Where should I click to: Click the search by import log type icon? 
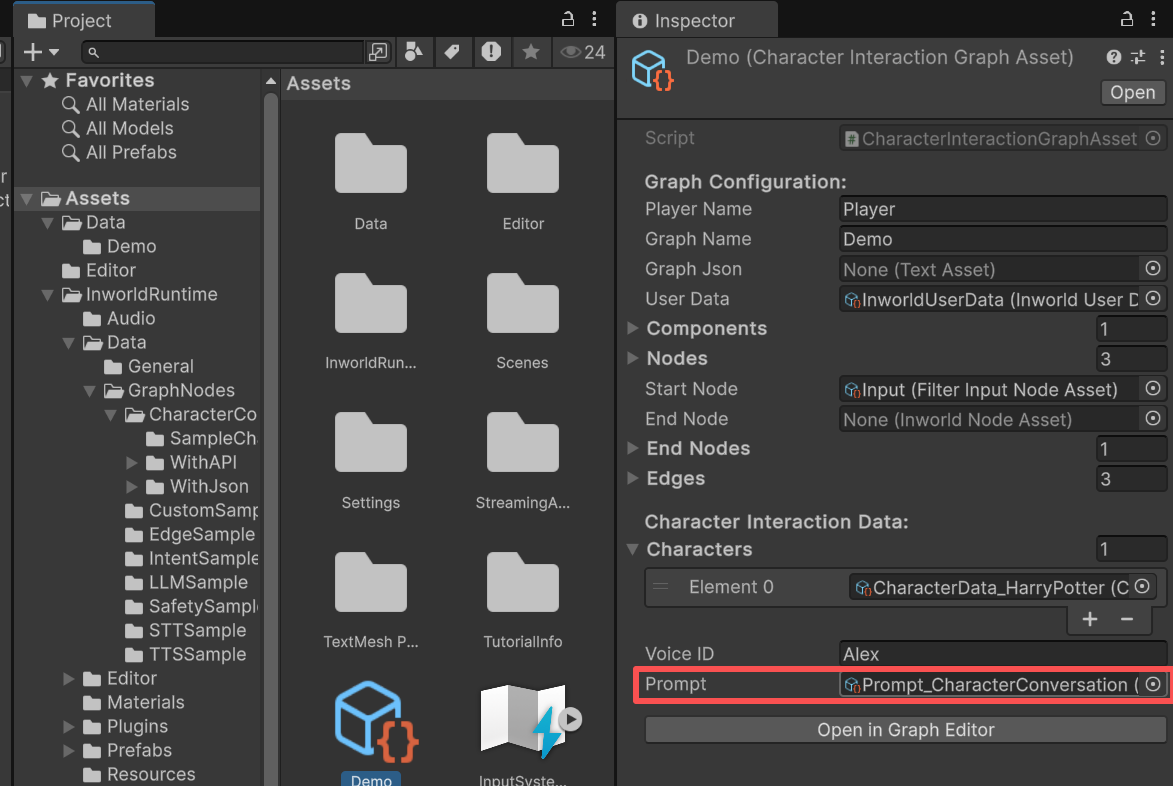pyautogui.click(x=491, y=52)
